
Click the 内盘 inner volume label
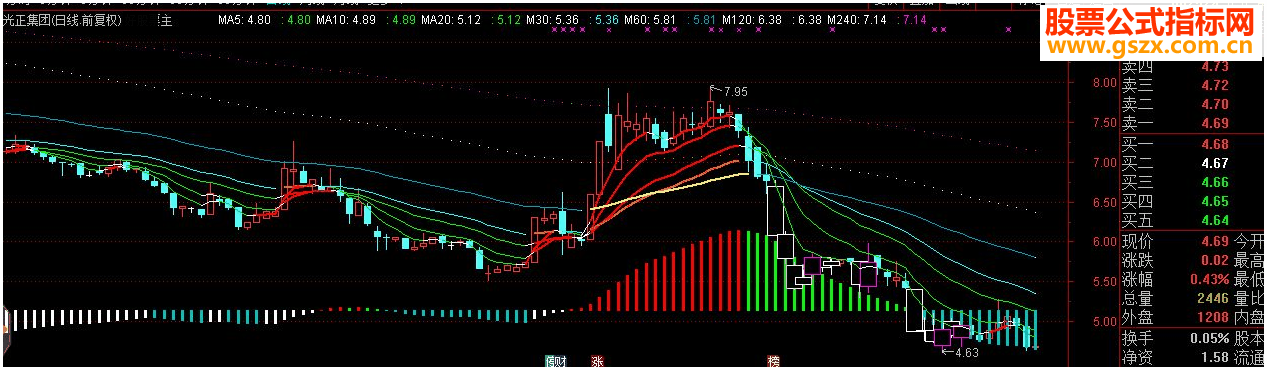pyautogui.click(x=1250, y=318)
